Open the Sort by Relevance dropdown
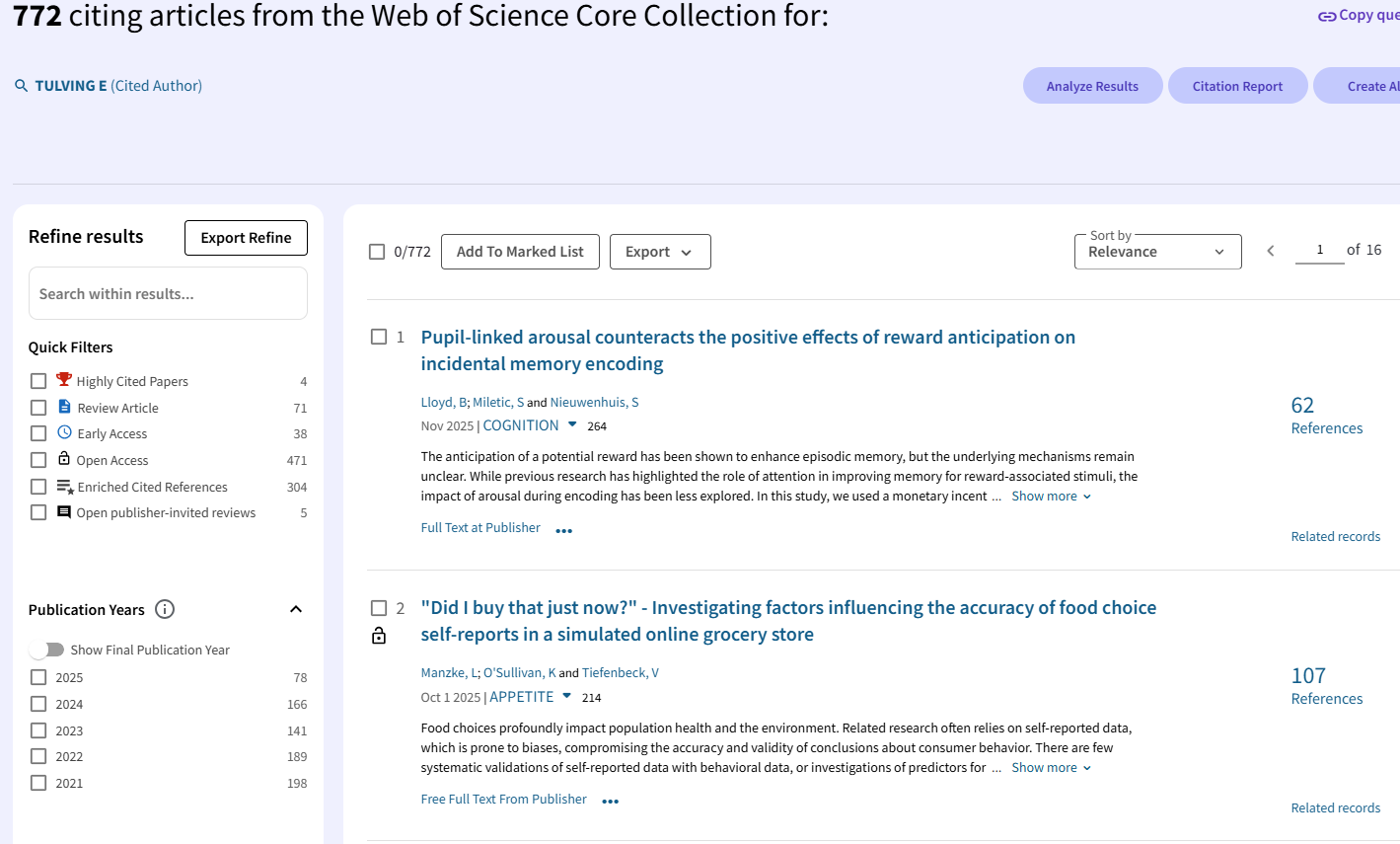This screenshot has width=1400, height=844. 1158,252
